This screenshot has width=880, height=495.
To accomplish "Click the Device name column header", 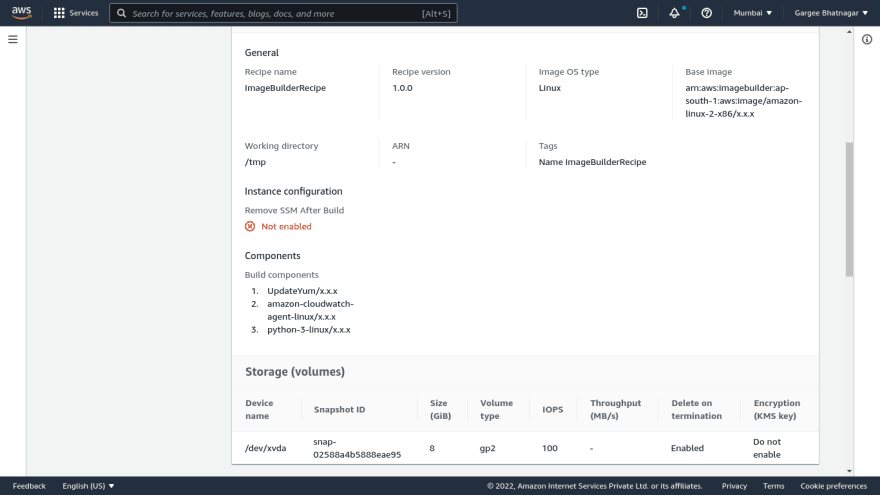I will coord(259,410).
